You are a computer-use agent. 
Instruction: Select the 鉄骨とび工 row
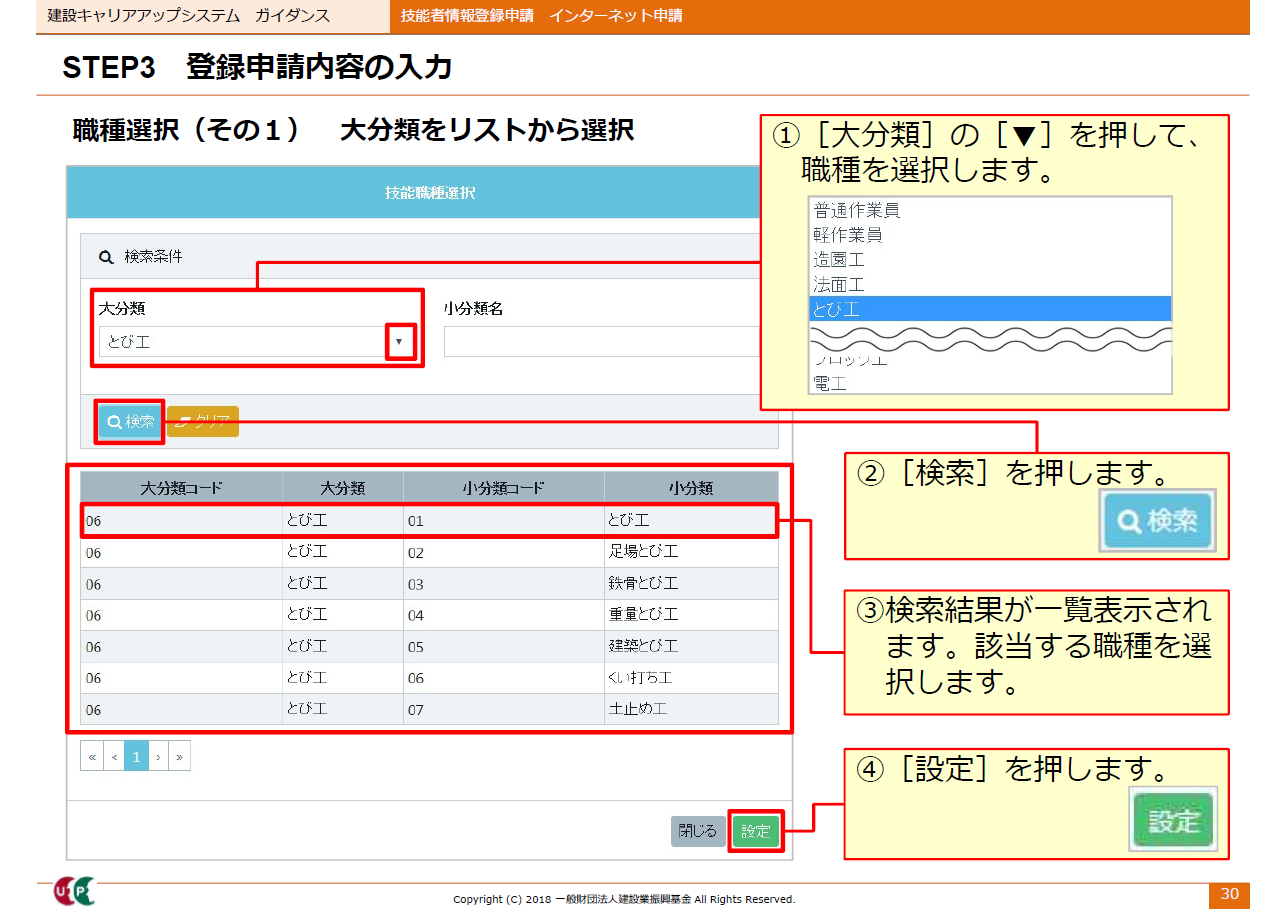[429, 584]
